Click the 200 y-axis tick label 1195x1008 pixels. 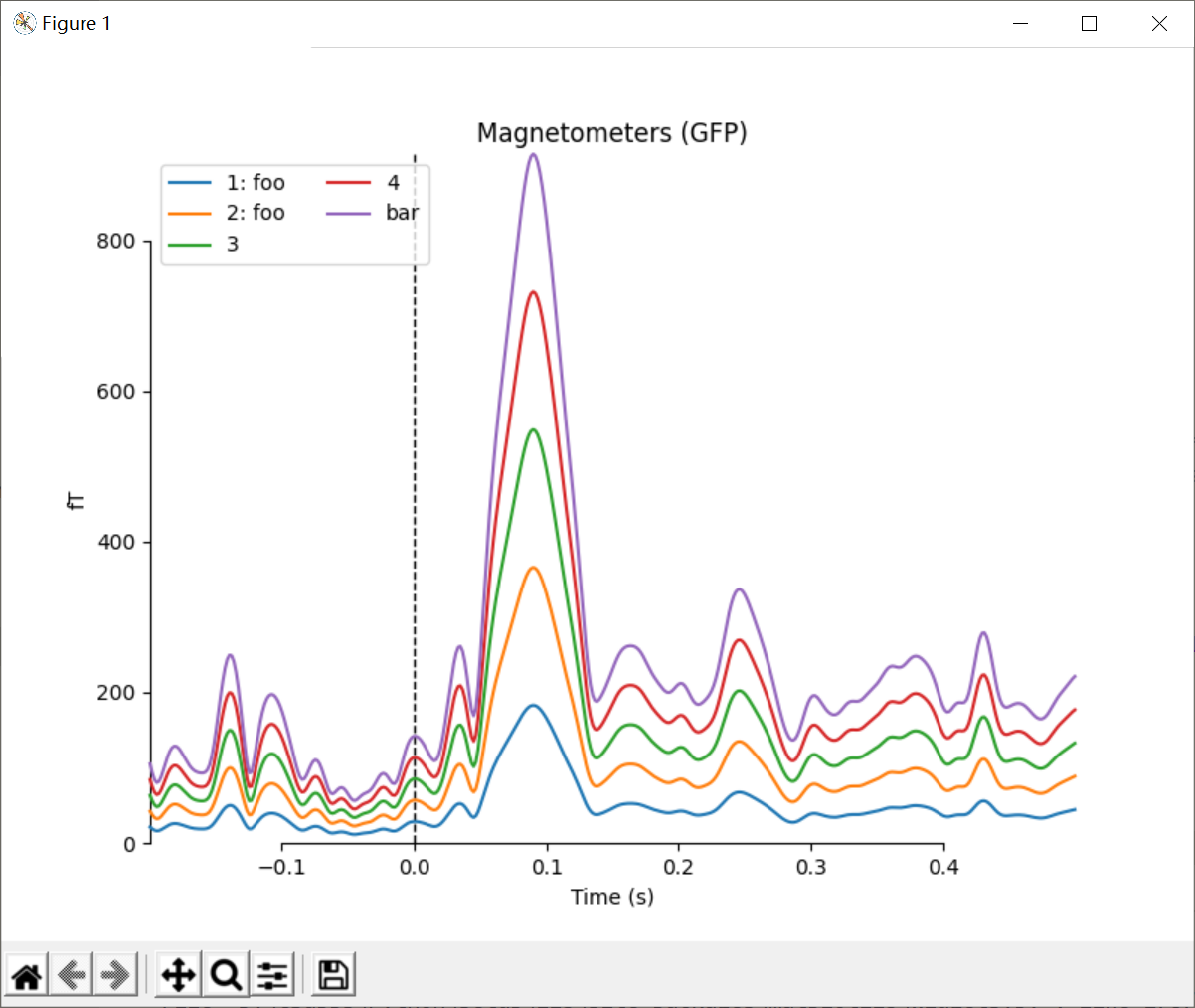click(116, 693)
